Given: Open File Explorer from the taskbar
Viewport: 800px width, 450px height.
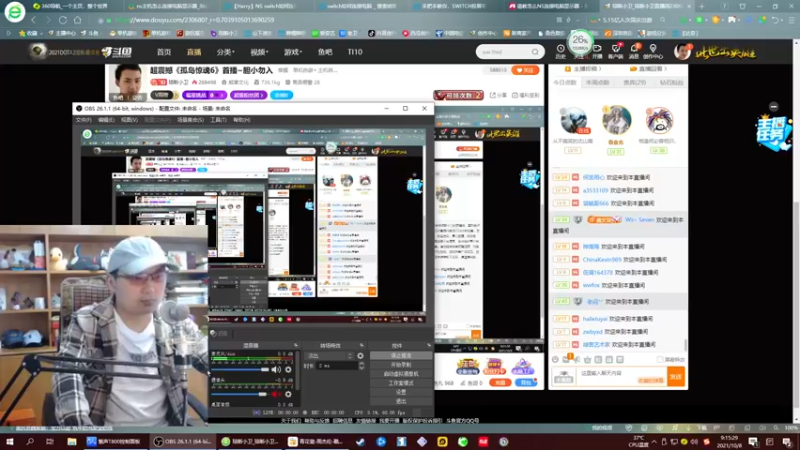Looking at the screenshot, I should [x=71, y=441].
